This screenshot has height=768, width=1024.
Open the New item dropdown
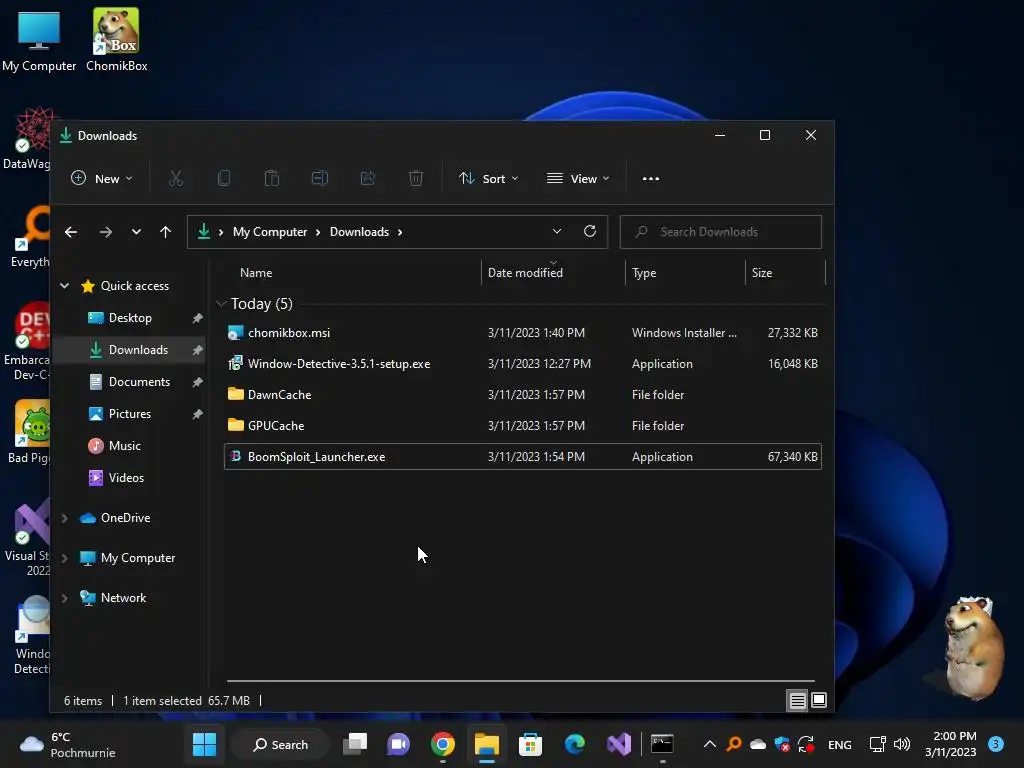pyautogui.click(x=102, y=178)
